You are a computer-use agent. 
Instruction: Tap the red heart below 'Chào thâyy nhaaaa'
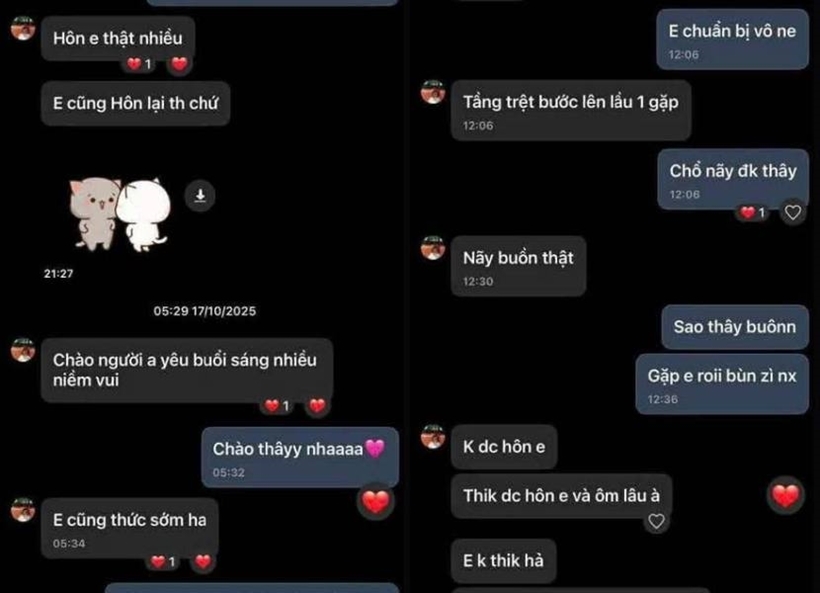tap(375, 501)
